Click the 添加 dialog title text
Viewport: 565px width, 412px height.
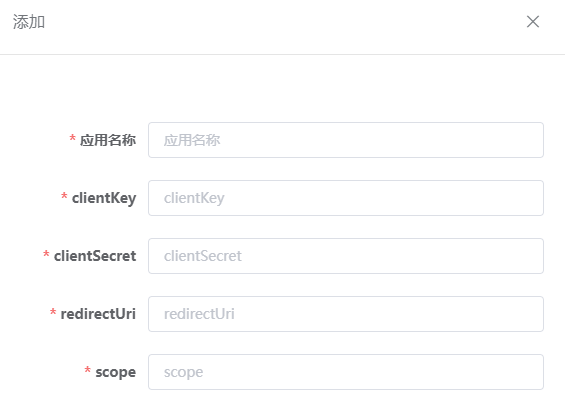[29, 22]
